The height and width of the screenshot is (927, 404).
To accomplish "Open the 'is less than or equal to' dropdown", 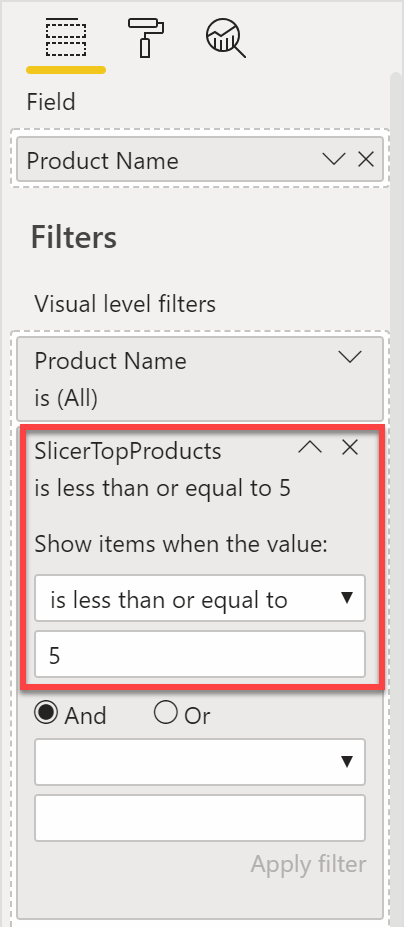I will [200, 598].
